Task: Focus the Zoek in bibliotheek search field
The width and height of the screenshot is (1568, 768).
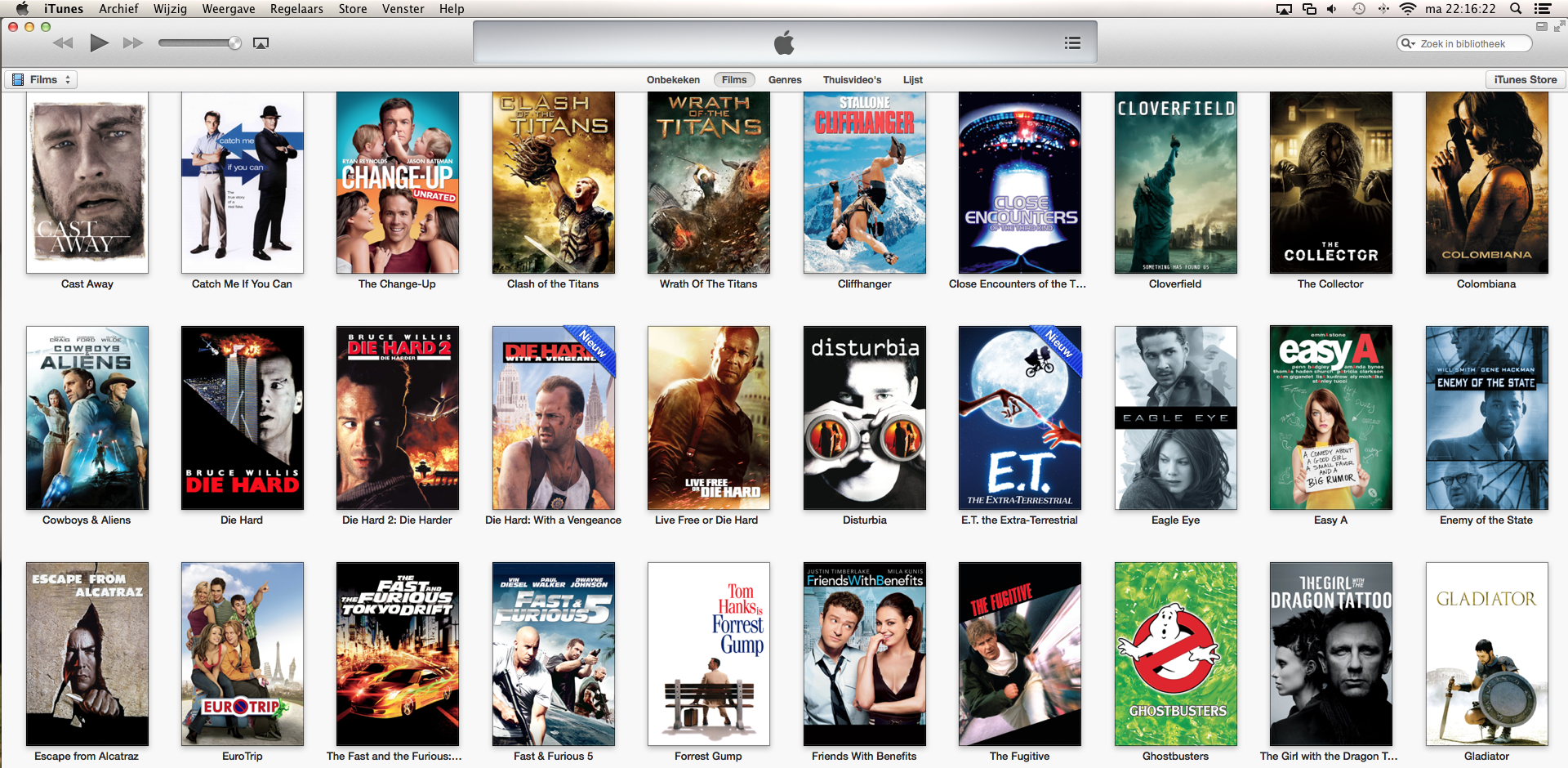Action: pos(1463,43)
